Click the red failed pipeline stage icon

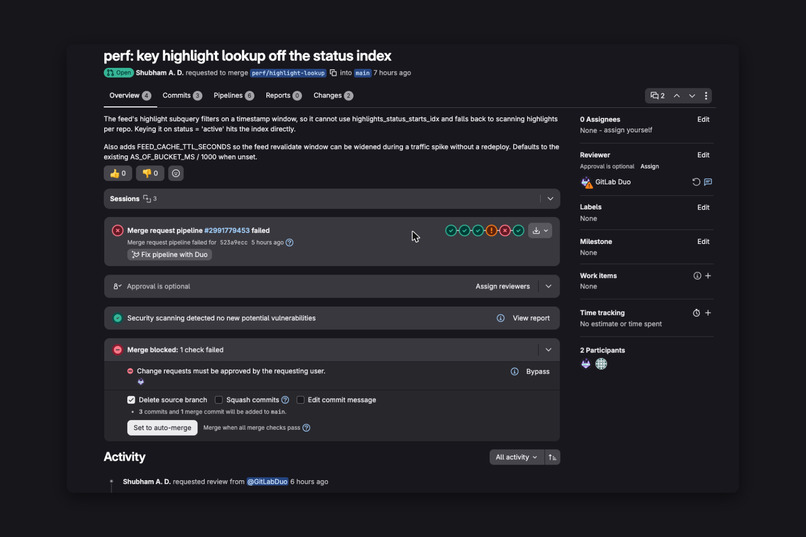point(505,231)
